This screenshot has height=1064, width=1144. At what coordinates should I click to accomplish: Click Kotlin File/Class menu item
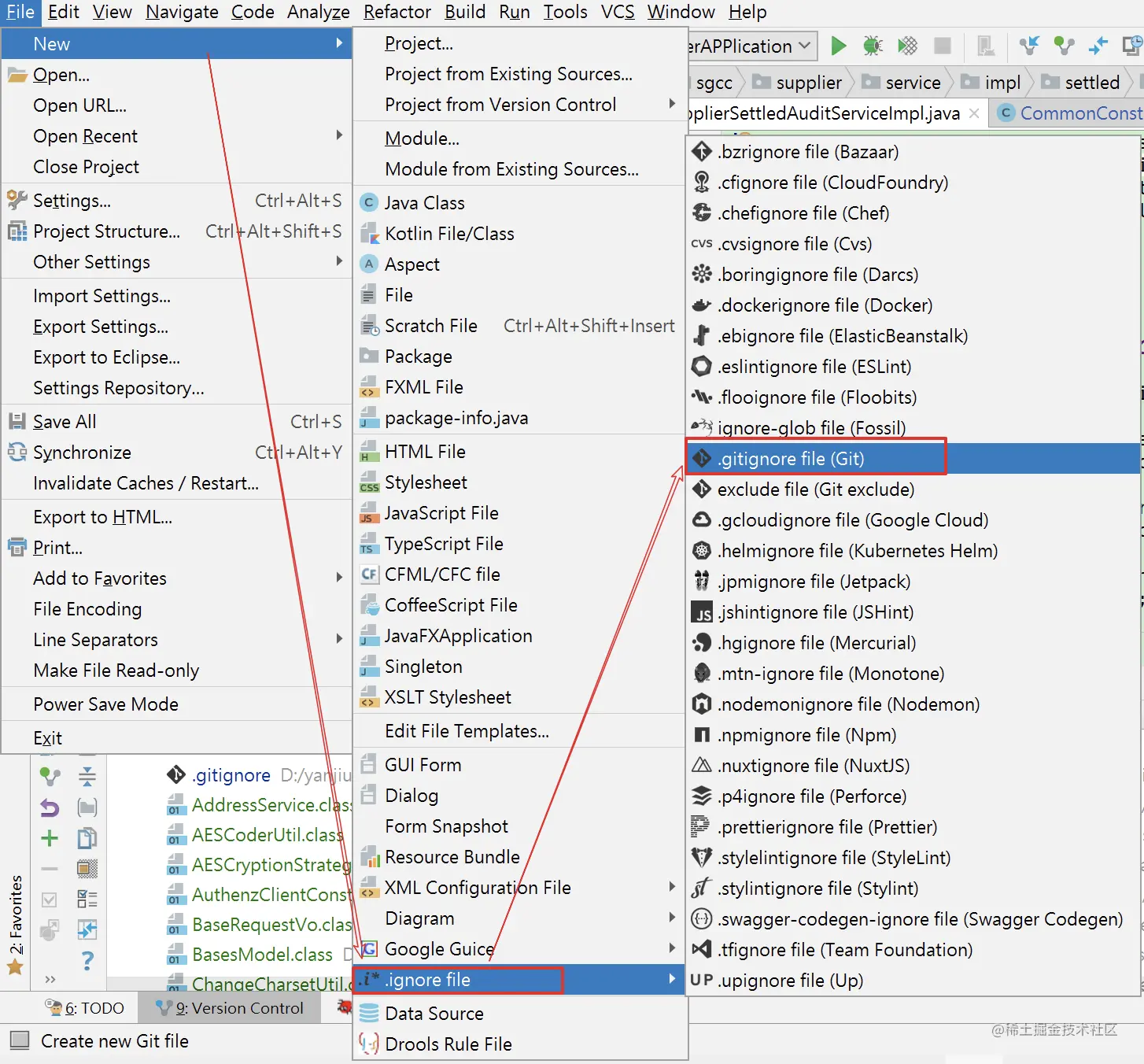tap(519, 234)
